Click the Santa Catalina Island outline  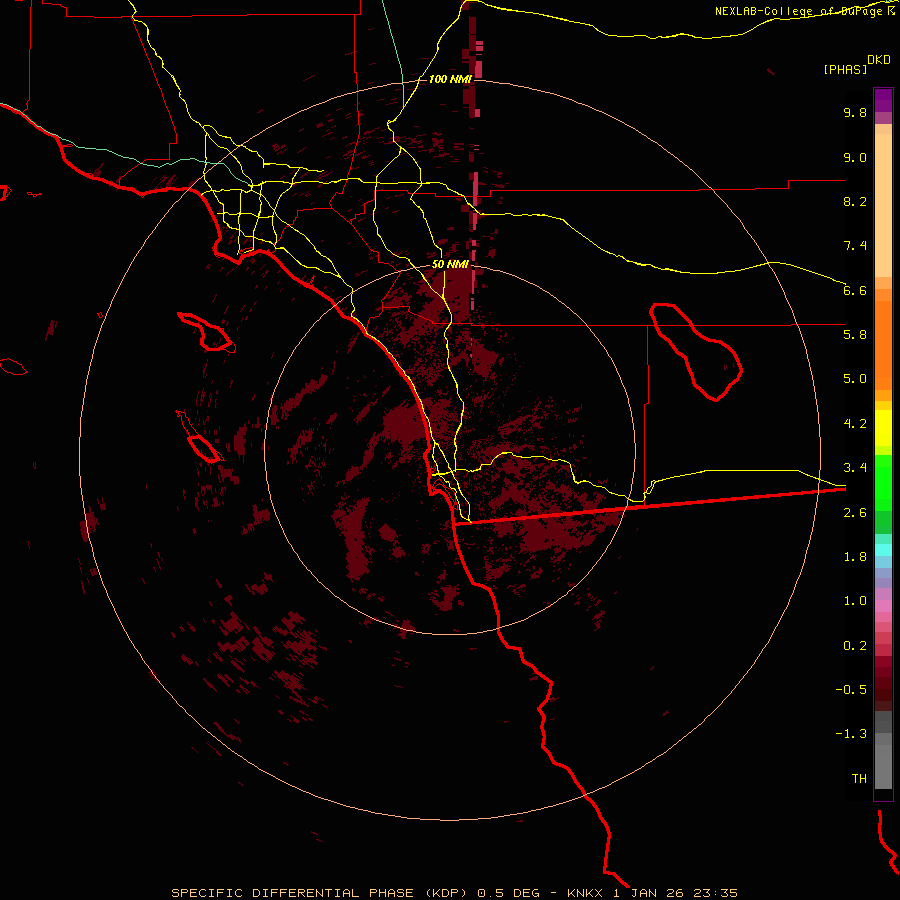click(206, 332)
